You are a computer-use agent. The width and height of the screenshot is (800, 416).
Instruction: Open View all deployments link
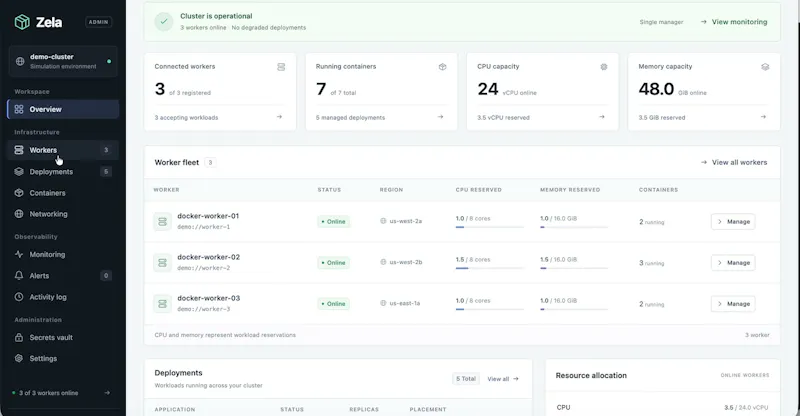pyautogui.click(x=503, y=379)
